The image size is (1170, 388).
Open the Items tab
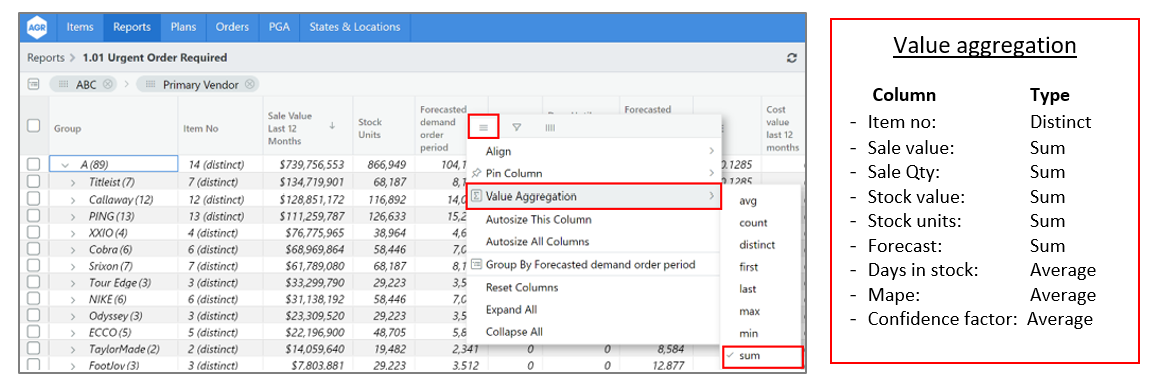(80, 27)
